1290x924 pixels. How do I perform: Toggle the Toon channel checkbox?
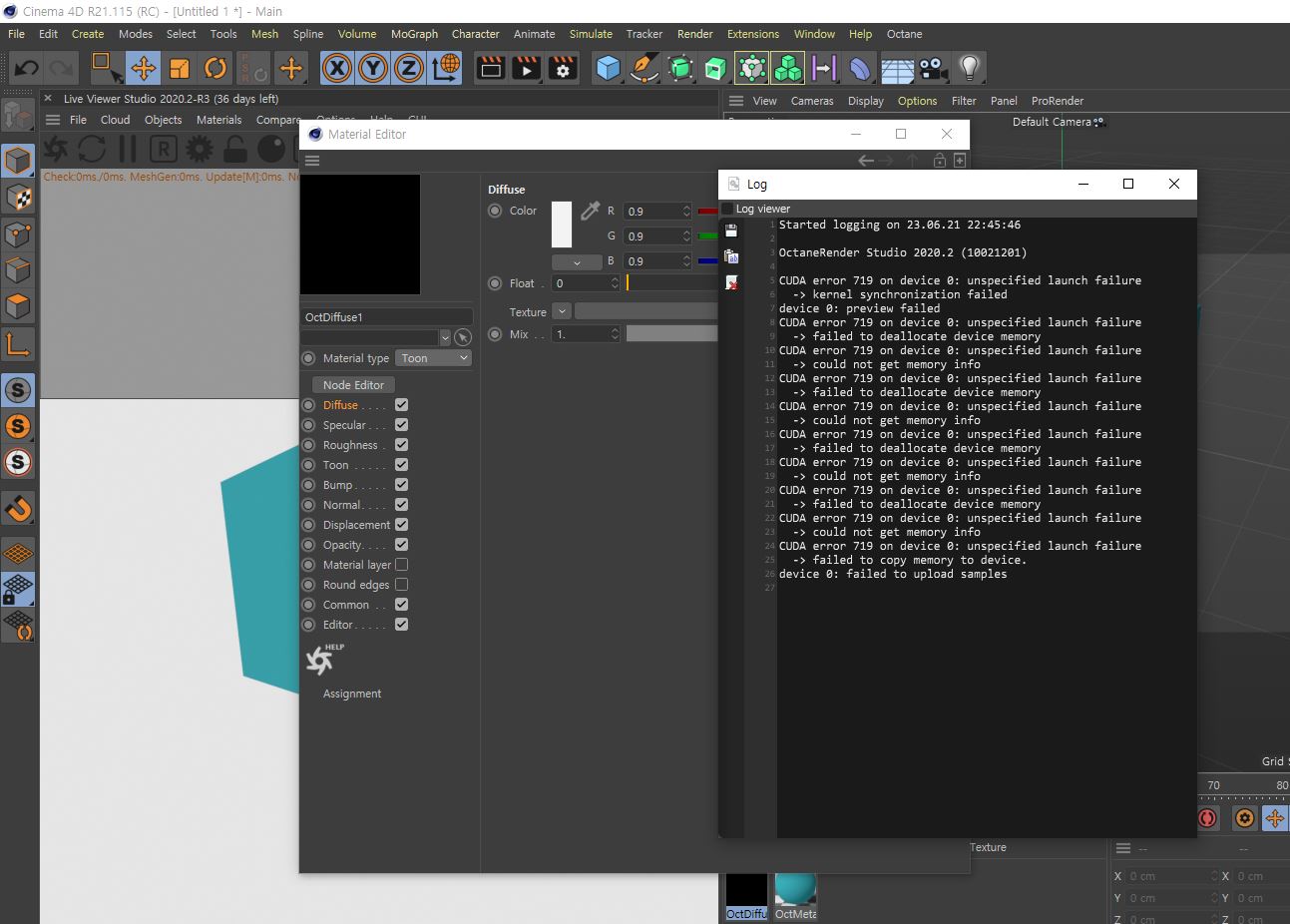(x=401, y=465)
